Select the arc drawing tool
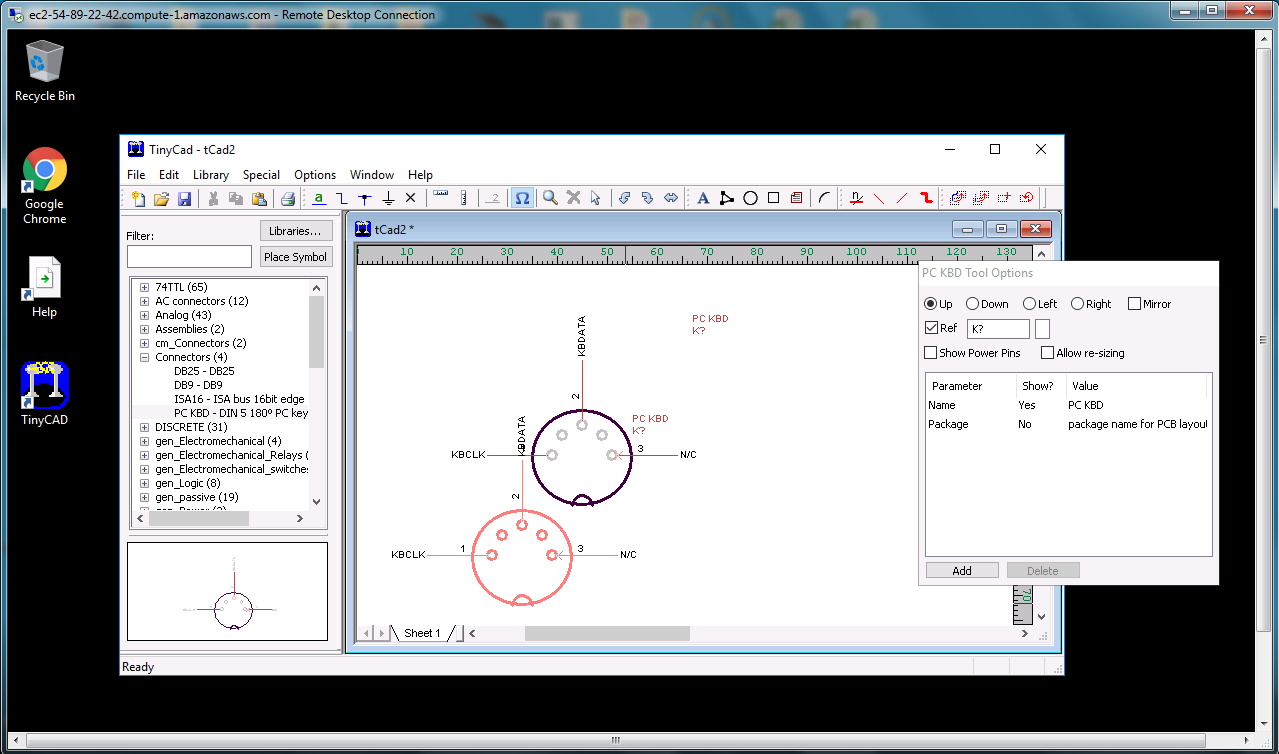This screenshot has width=1279, height=754. (824, 199)
